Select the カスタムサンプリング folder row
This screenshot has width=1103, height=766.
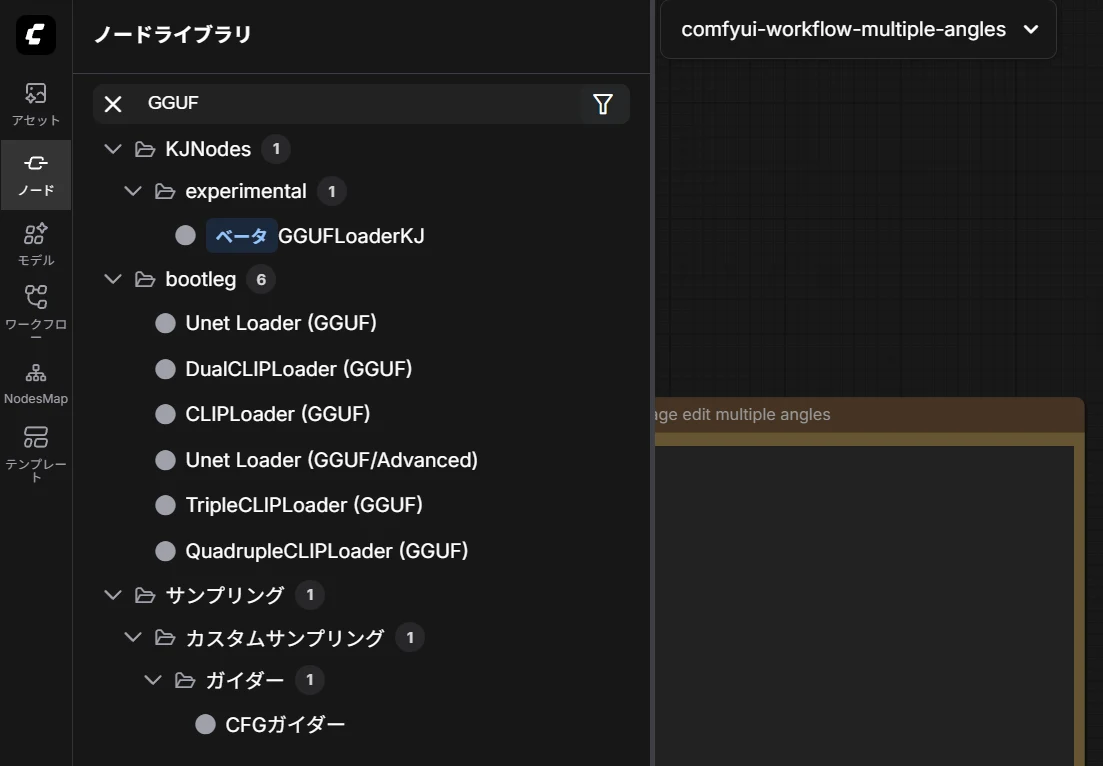[362, 638]
